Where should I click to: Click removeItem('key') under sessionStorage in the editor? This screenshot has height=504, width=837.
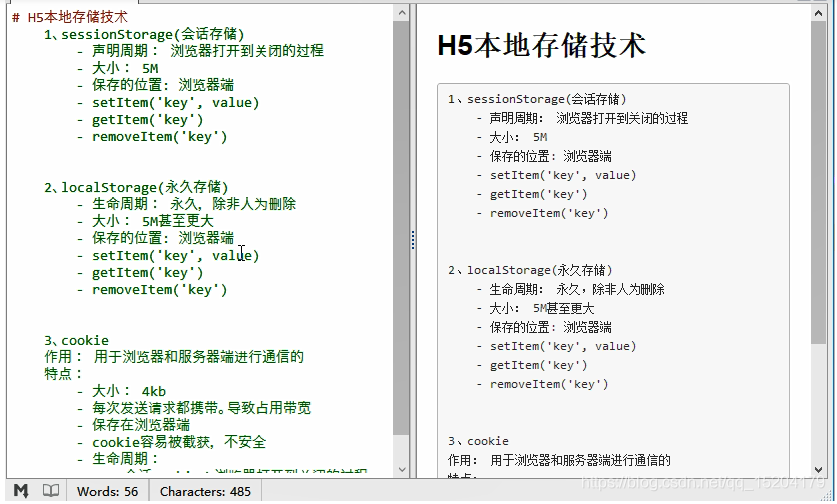coord(152,137)
